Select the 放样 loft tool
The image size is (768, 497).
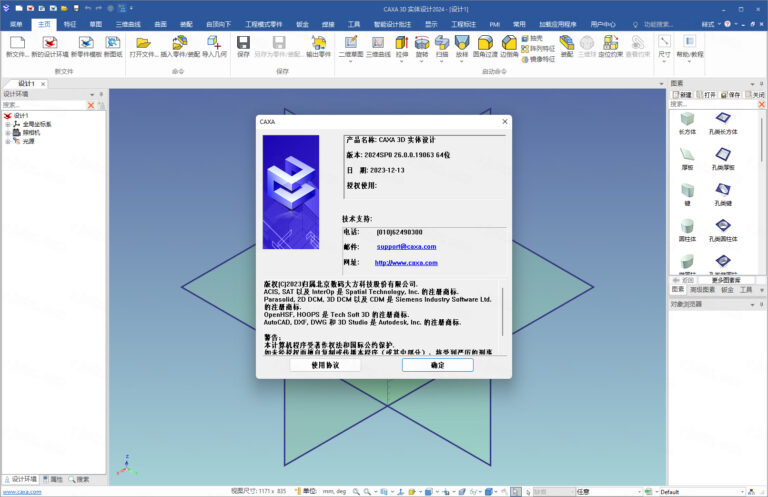[x=462, y=43]
